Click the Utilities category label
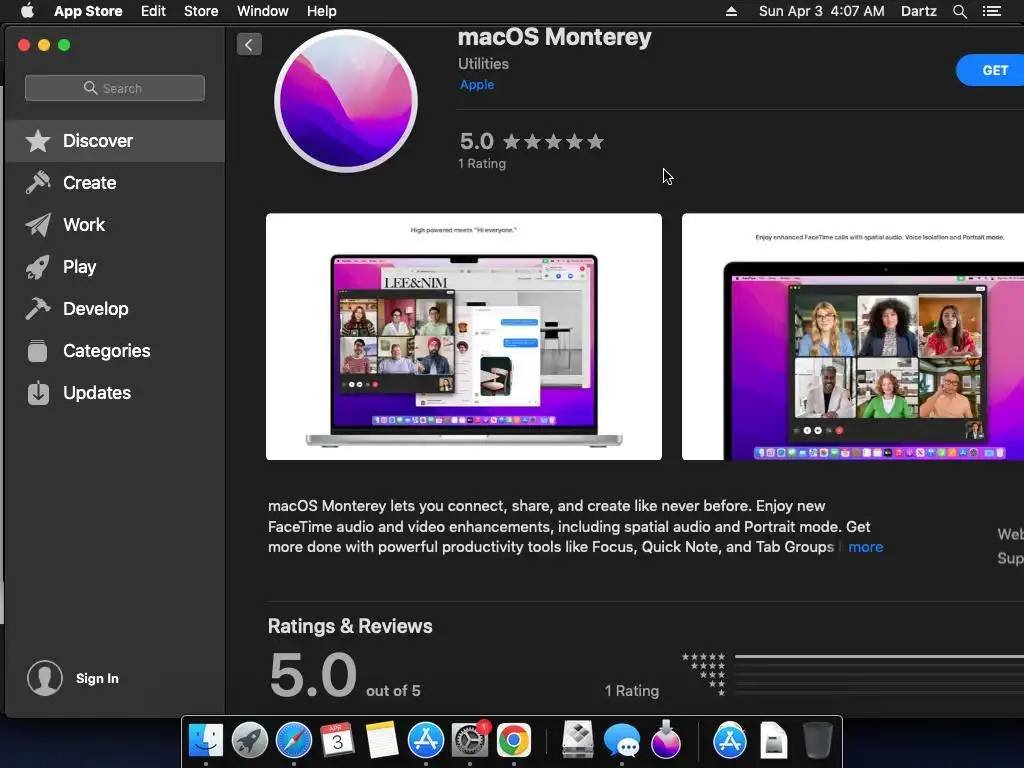The width and height of the screenshot is (1024, 768). (x=483, y=63)
